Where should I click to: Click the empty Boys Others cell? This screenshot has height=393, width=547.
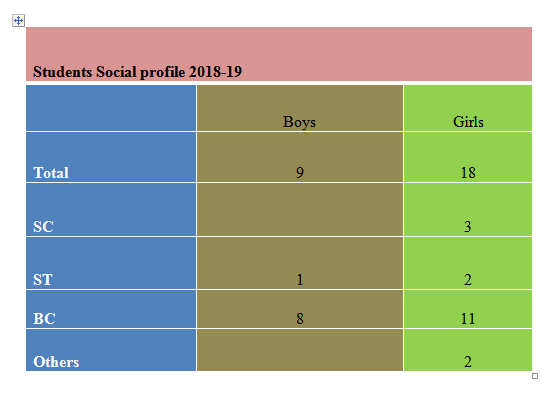[x=300, y=350]
